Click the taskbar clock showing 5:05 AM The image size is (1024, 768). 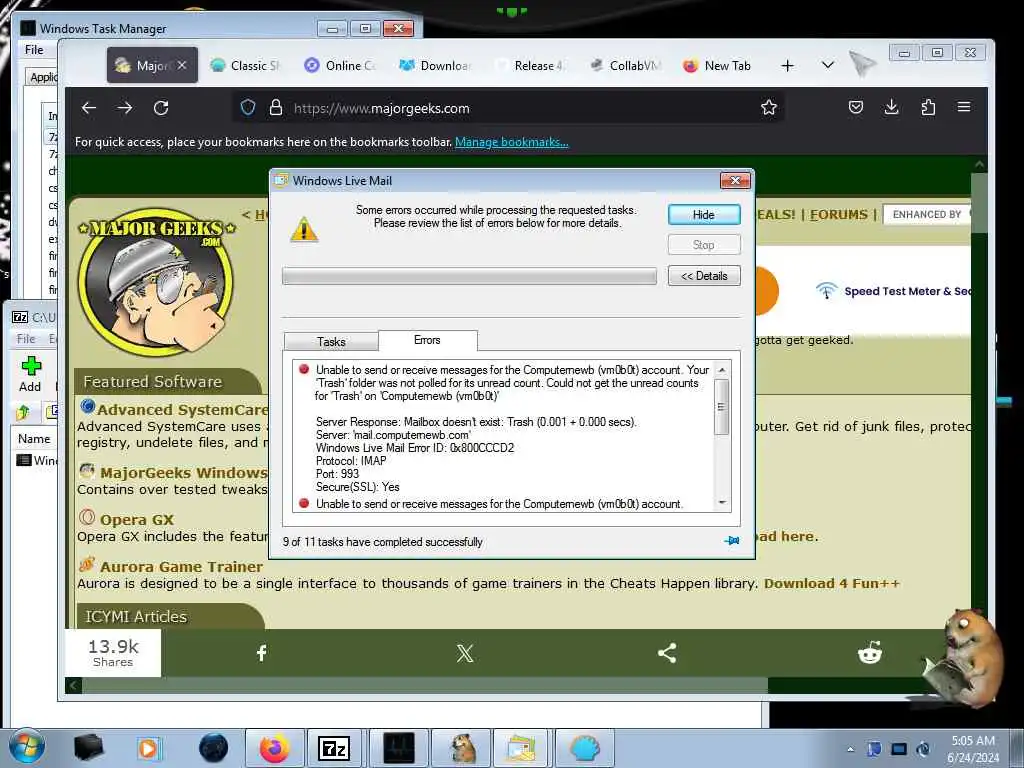point(973,749)
